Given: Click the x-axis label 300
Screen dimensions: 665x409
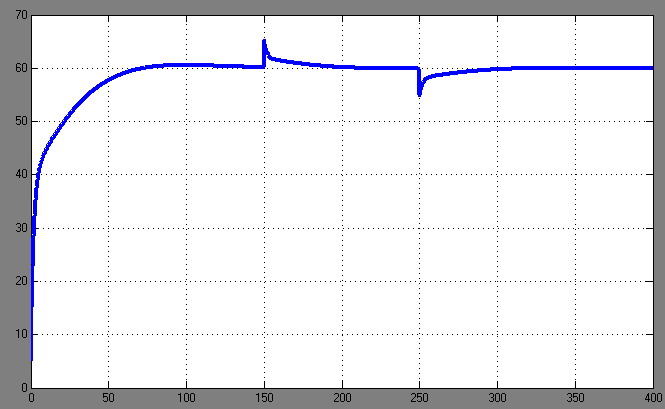Looking at the screenshot, I should (x=497, y=398).
